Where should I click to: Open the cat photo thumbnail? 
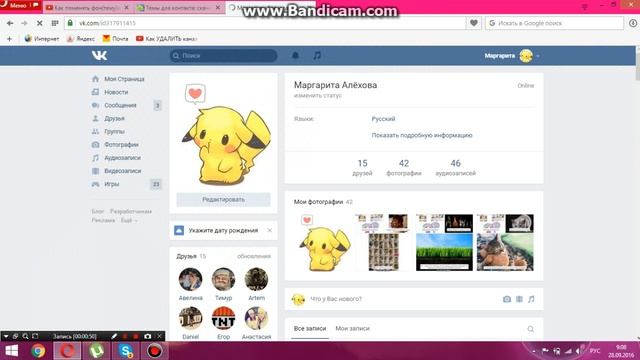pyautogui.click(x=505, y=242)
